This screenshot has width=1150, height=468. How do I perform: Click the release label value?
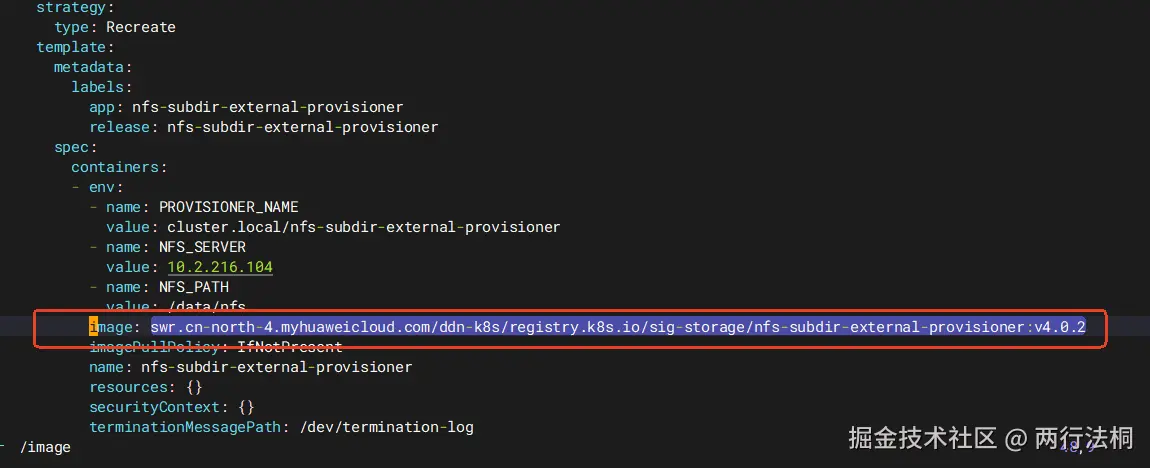pos(303,127)
